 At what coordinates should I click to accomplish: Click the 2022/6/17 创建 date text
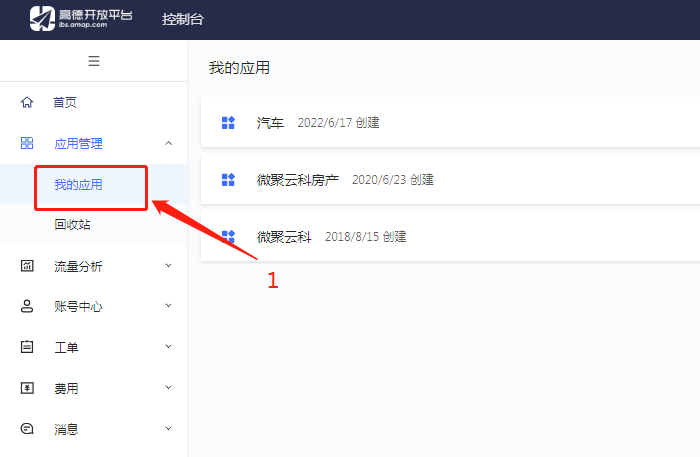(x=338, y=123)
